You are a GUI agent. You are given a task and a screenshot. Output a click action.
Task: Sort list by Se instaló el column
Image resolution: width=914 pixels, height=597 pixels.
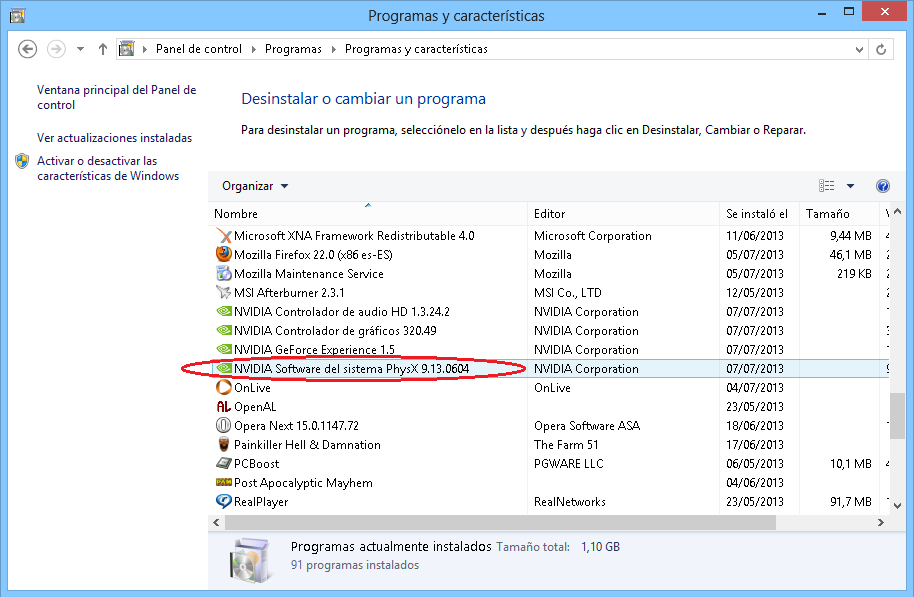pyautogui.click(x=760, y=213)
